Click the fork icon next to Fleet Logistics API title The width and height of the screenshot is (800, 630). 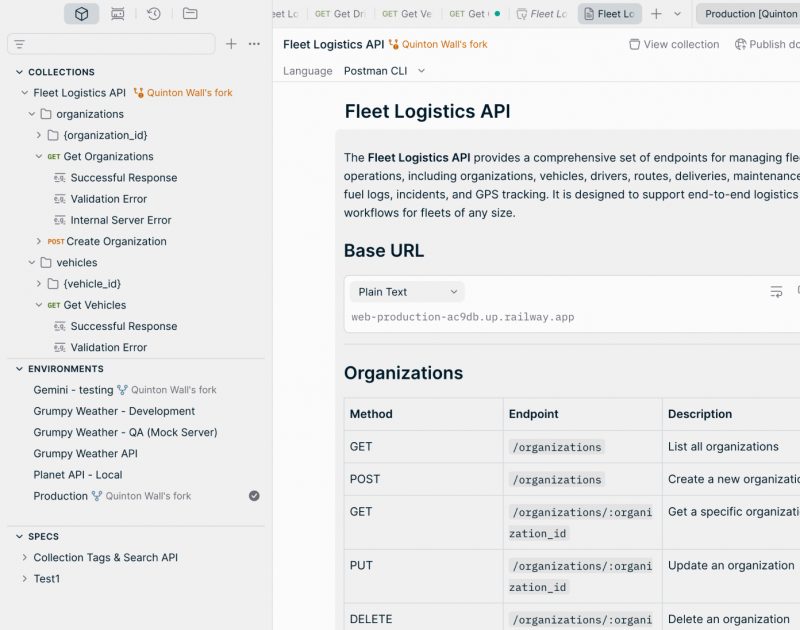(393, 44)
